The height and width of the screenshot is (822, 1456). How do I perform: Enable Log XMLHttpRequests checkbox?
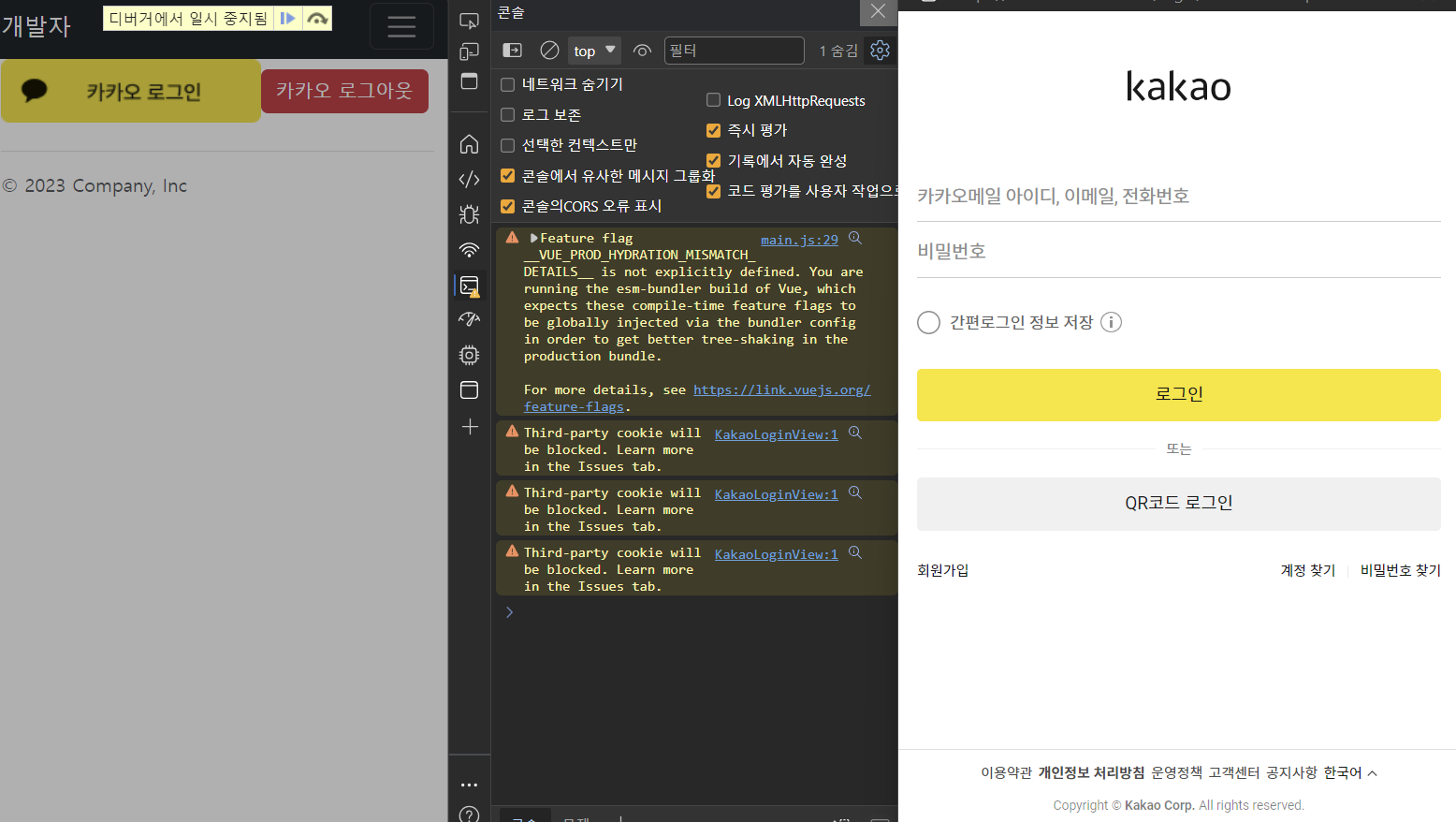tap(713, 100)
